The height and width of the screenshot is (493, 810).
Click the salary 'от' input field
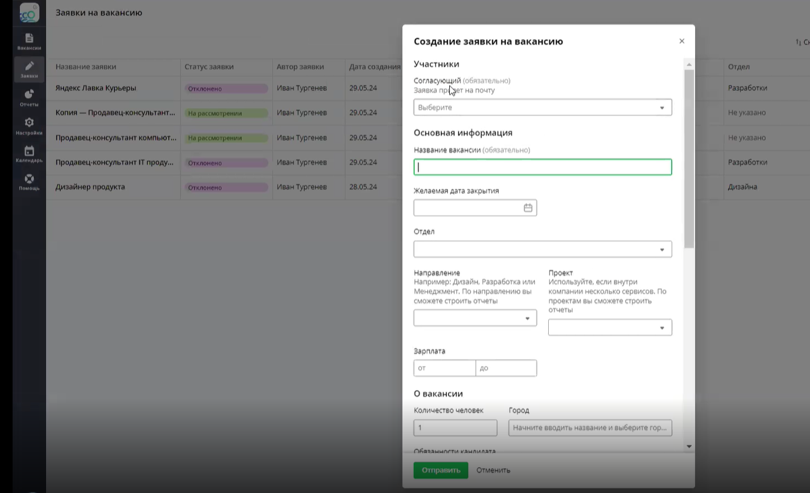point(444,368)
